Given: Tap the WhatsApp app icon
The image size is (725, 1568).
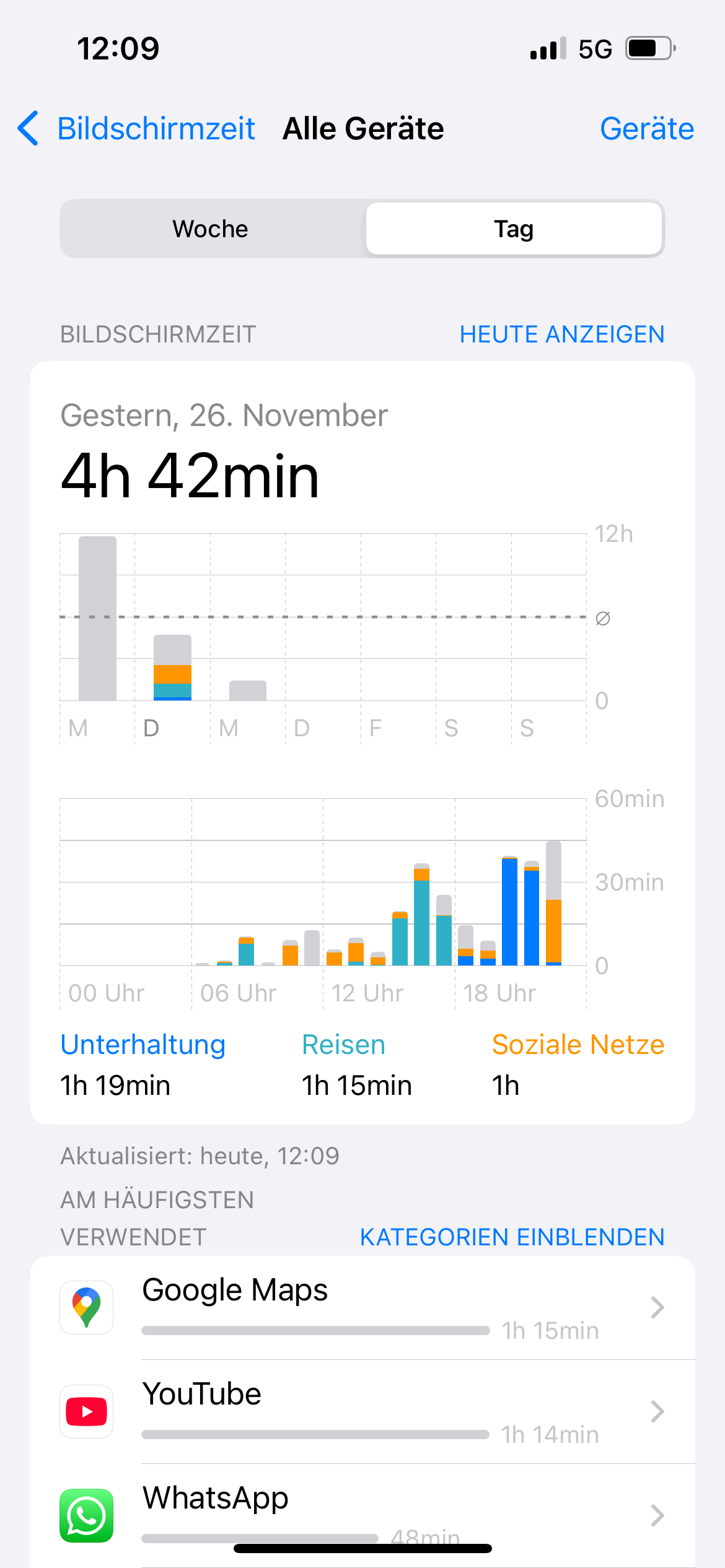Looking at the screenshot, I should [x=87, y=1515].
